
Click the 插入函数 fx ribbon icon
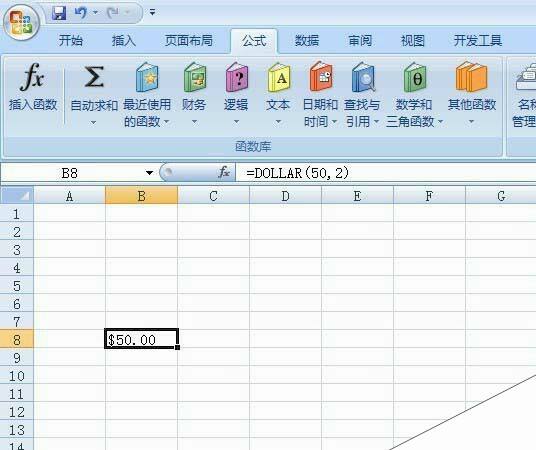[32, 77]
